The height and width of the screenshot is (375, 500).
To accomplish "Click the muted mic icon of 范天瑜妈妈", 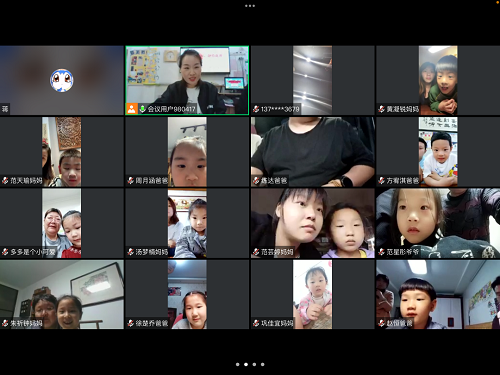I will click(x=5, y=181).
